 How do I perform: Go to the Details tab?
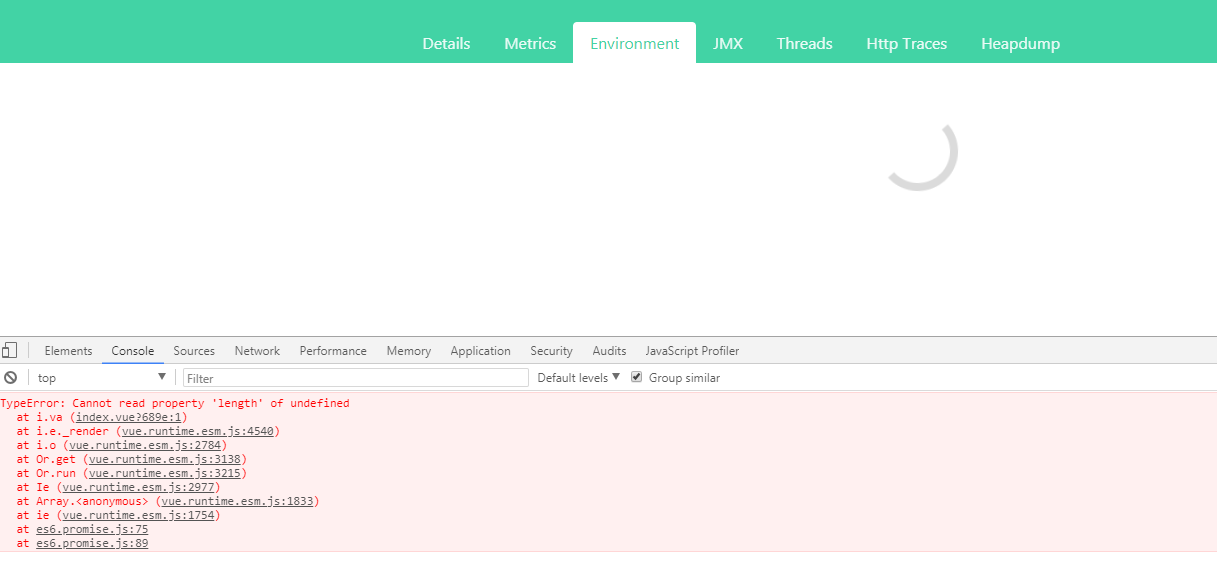click(446, 43)
